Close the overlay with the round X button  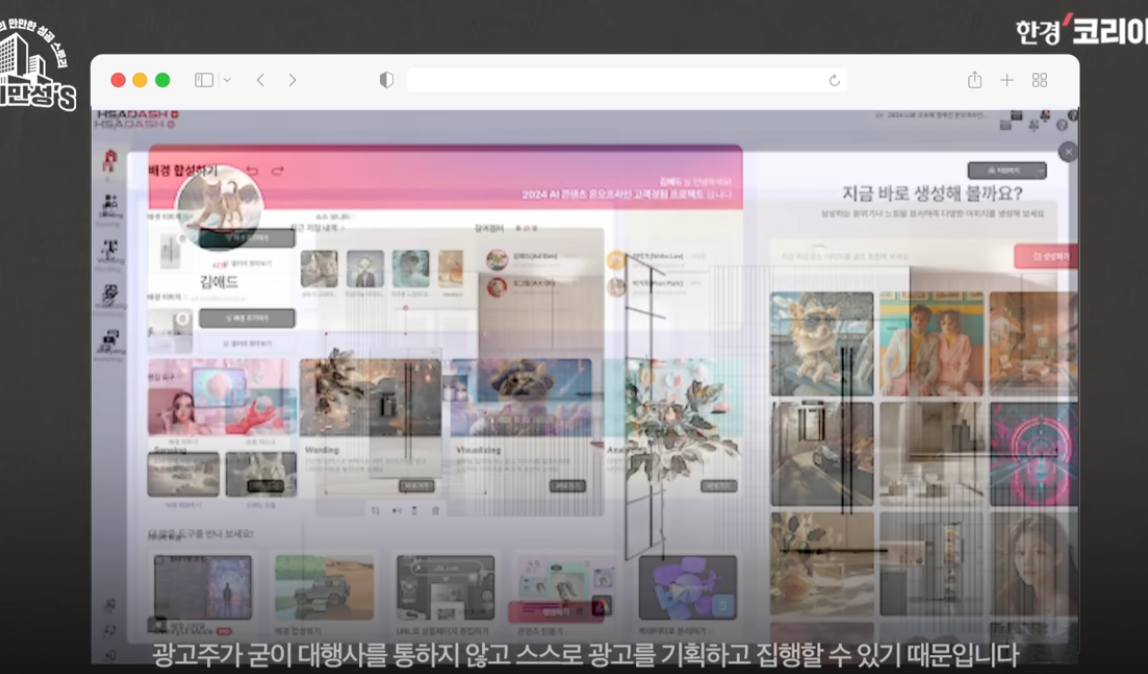[x=1068, y=151]
